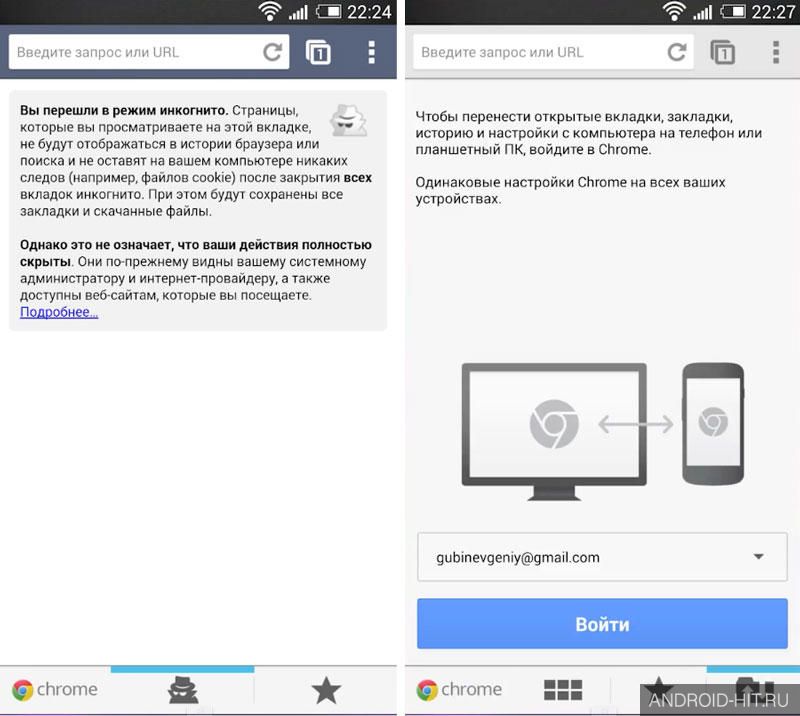Click the account dropdown arrow

pyautogui.click(x=759, y=557)
